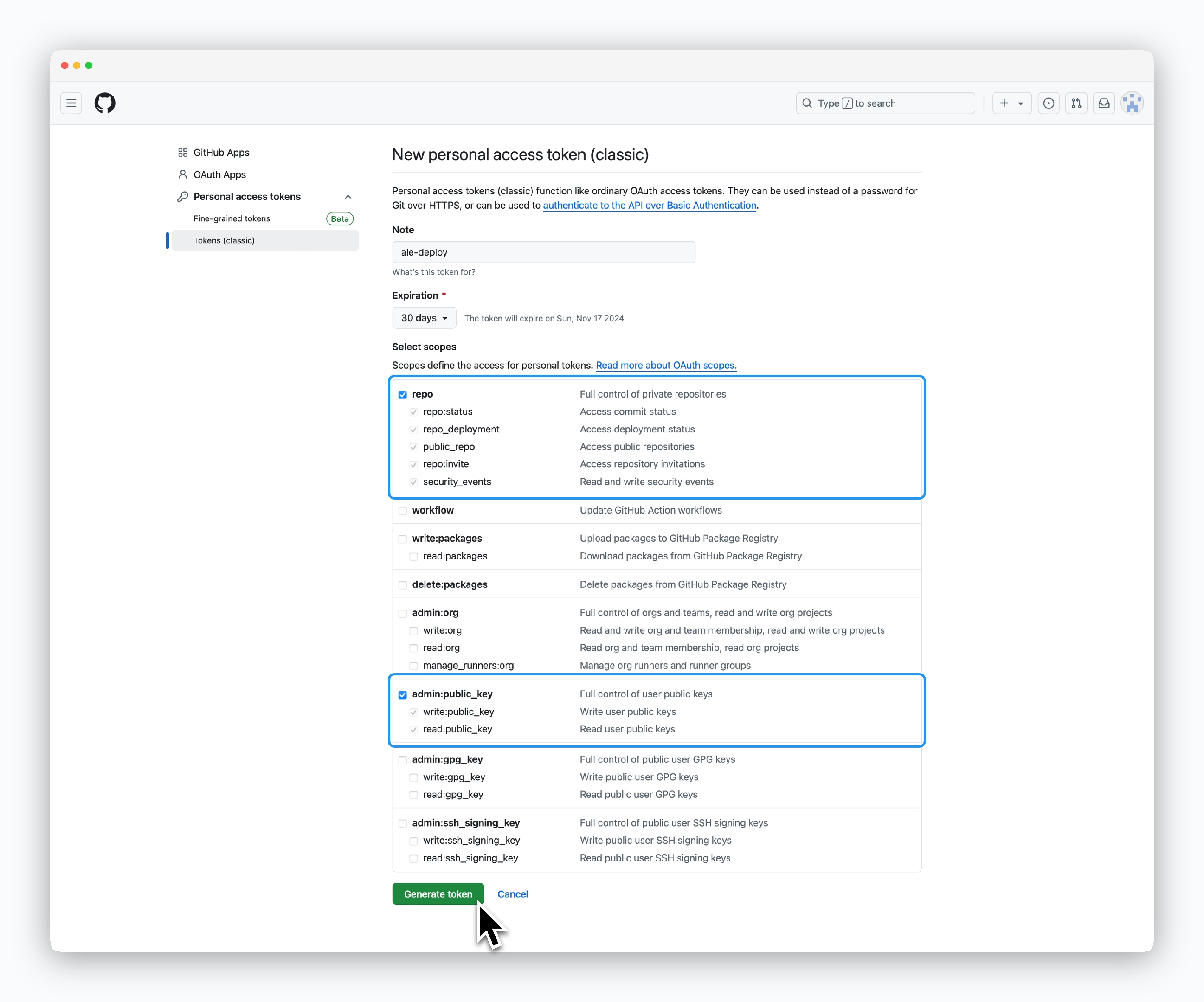Click 'Full control of user public keys' description

(646, 694)
